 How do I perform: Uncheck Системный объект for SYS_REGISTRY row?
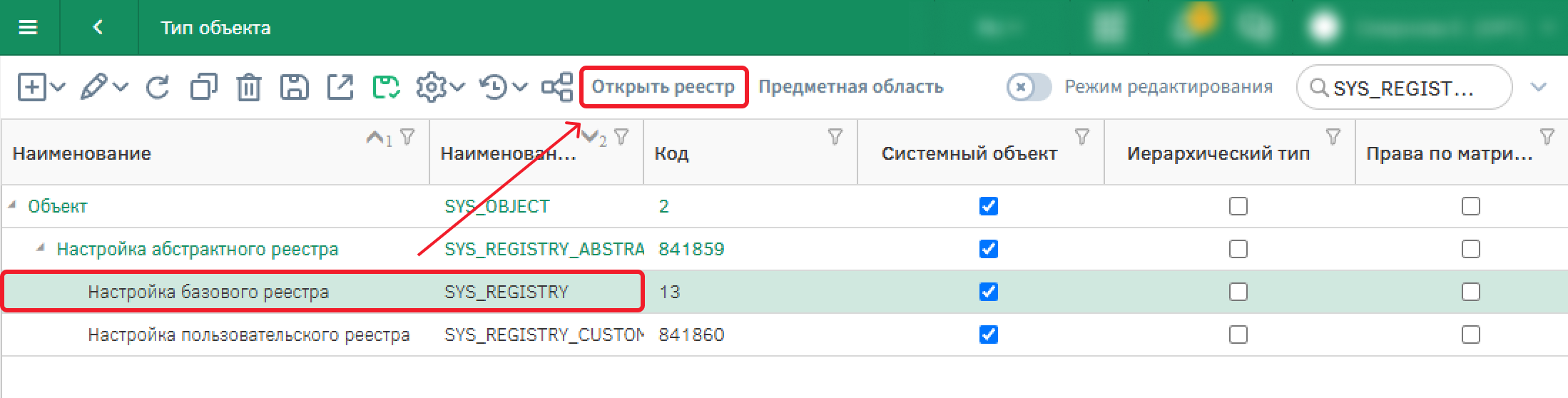(988, 292)
